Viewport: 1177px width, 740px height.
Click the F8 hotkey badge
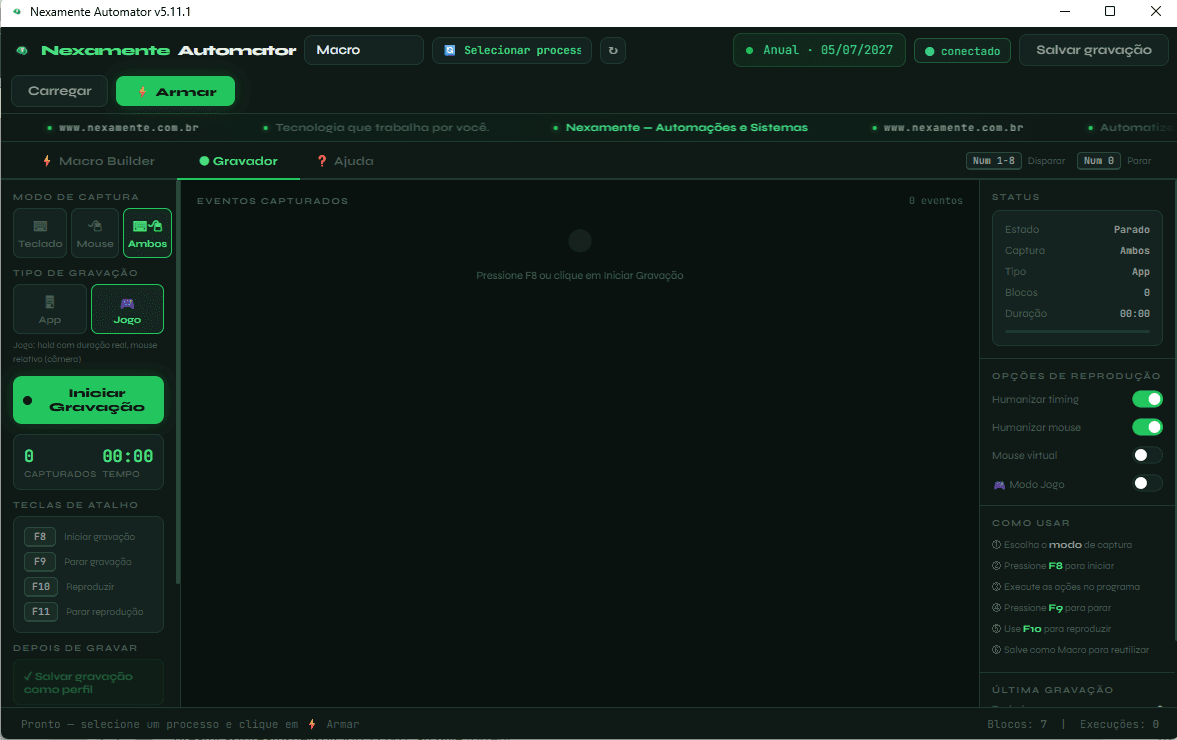click(40, 537)
